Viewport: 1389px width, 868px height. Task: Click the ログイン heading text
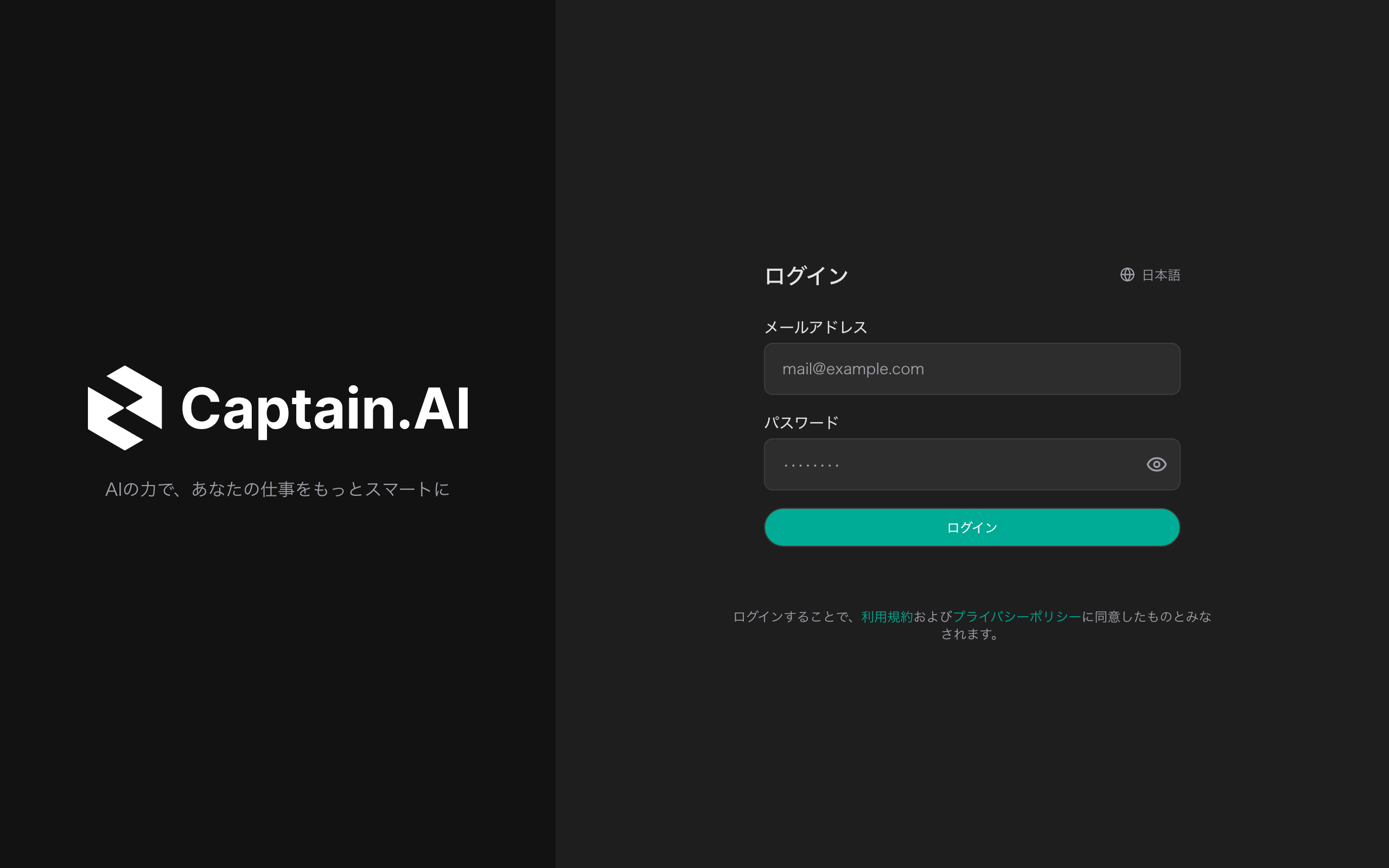pos(806,276)
